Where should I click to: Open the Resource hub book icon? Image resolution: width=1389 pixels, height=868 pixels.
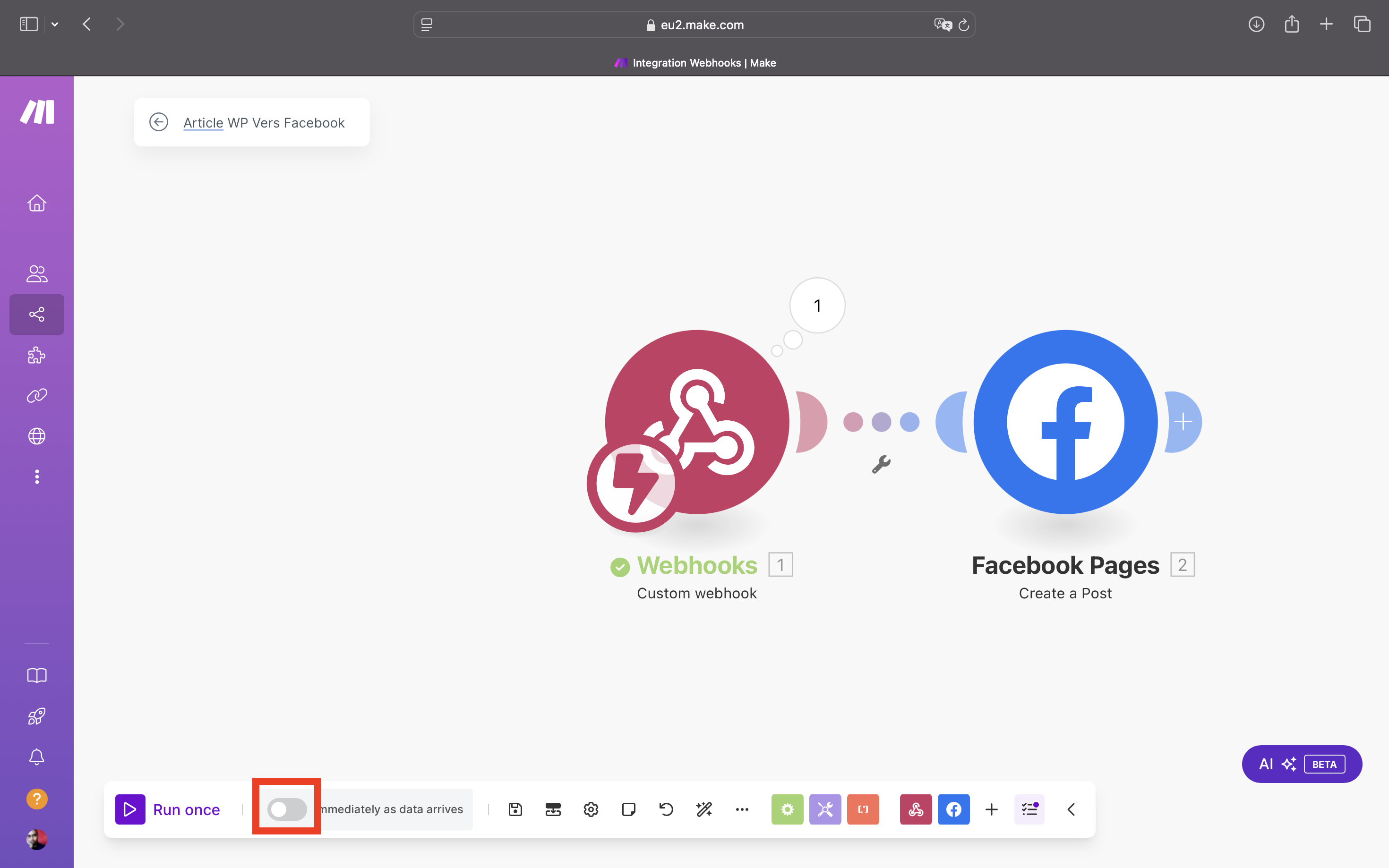pos(37,675)
